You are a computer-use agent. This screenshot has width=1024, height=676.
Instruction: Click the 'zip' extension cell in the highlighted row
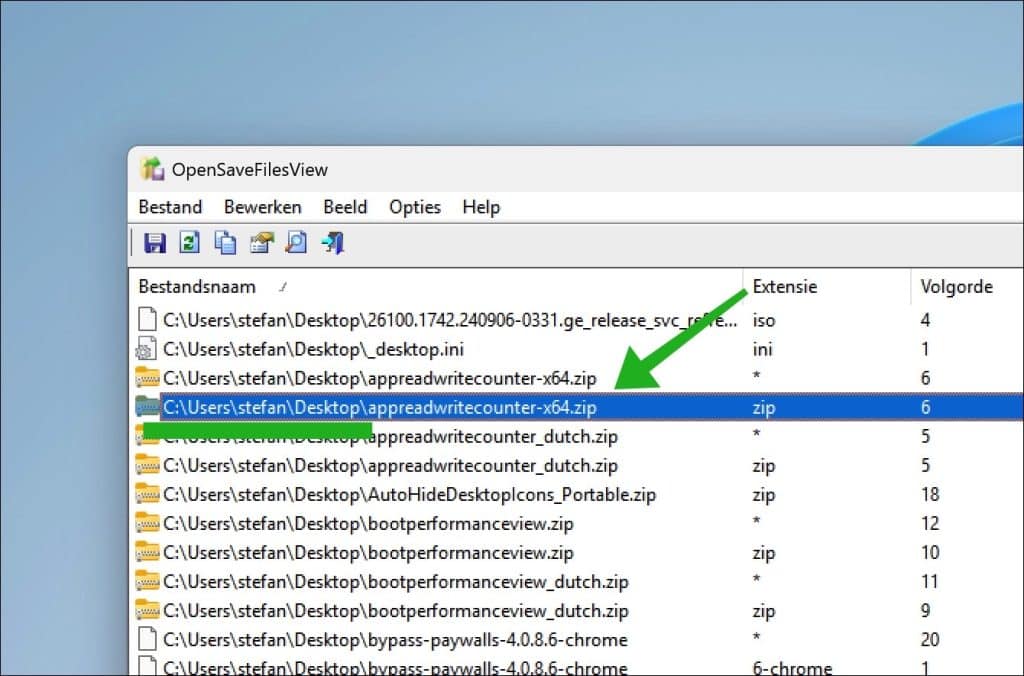763,408
